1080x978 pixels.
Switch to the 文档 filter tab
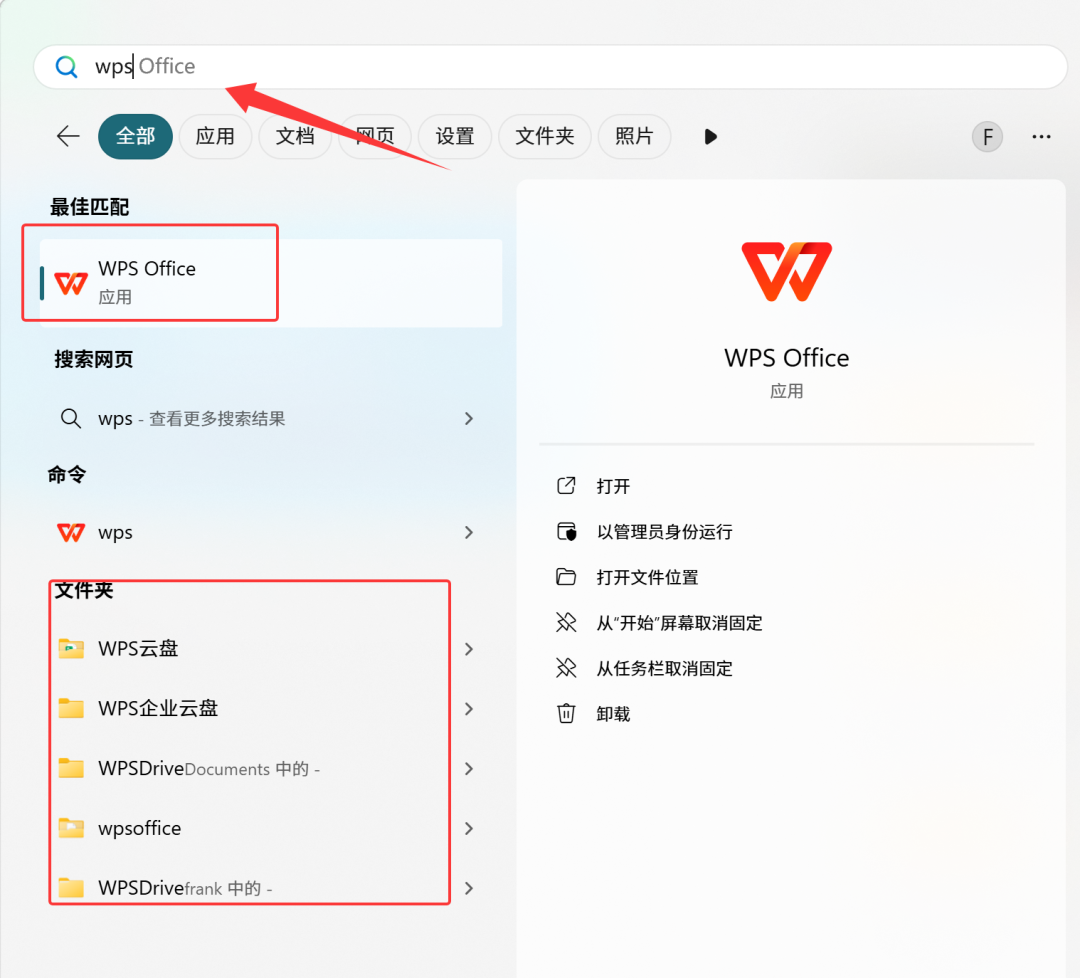pyautogui.click(x=295, y=137)
